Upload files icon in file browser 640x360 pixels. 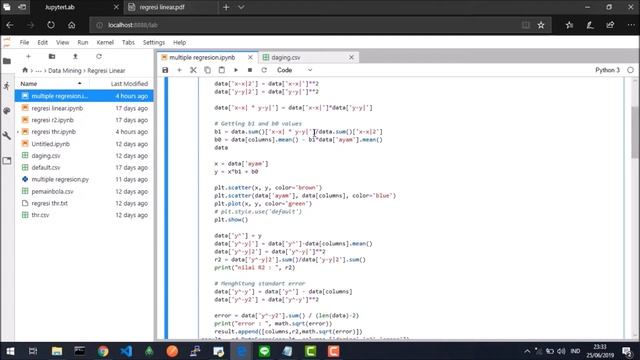point(75,56)
